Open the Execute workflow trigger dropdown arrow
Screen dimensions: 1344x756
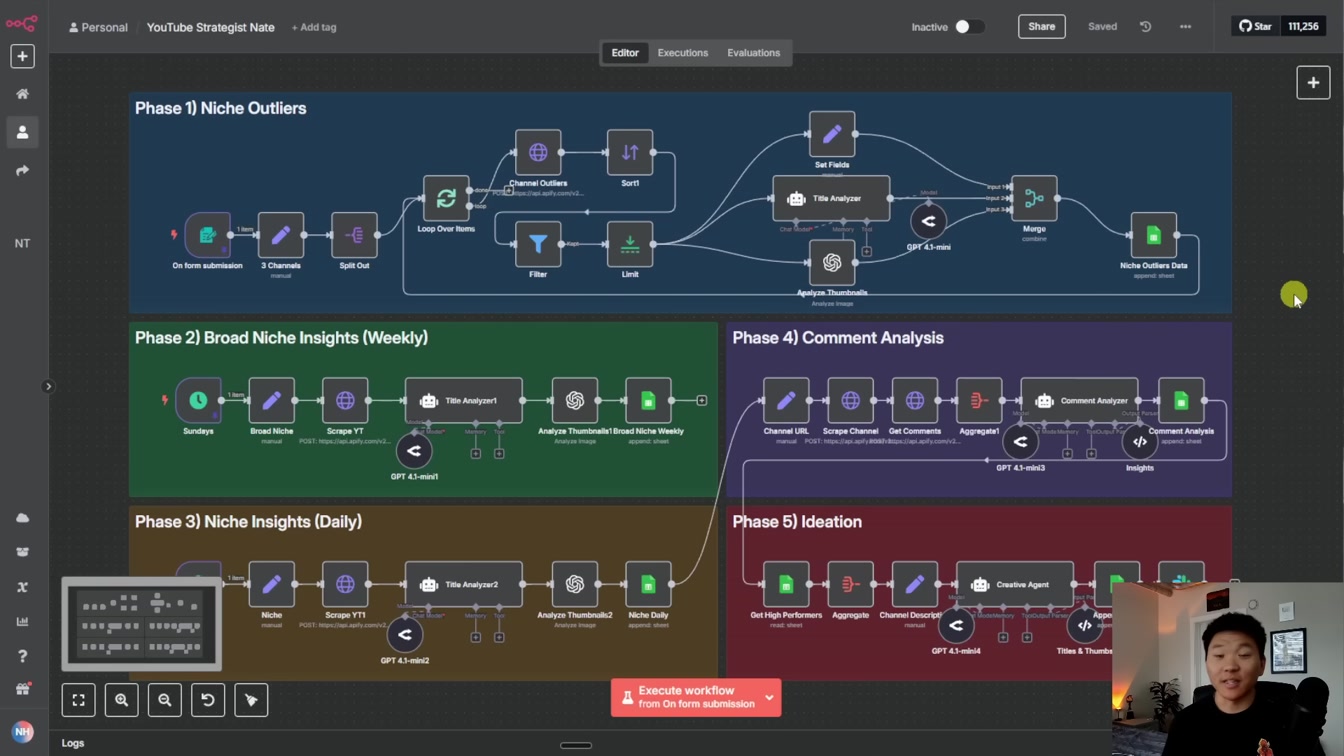pyautogui.click(x=770, y=697)
